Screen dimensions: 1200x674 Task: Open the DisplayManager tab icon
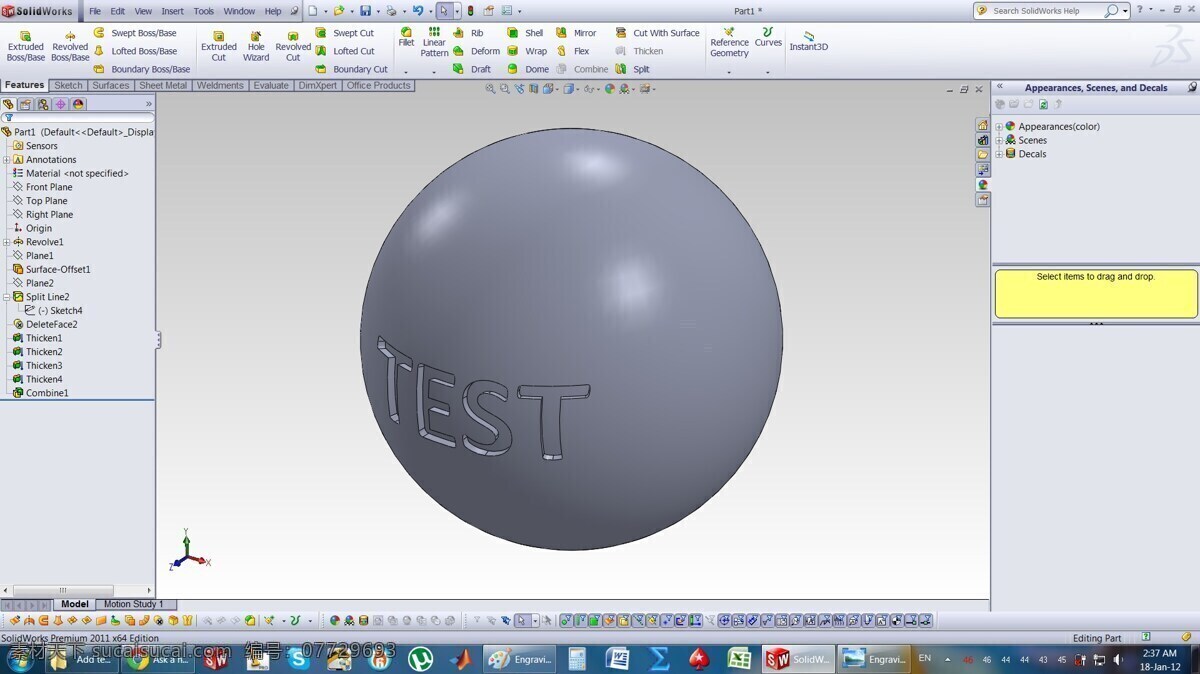point(79,104)
